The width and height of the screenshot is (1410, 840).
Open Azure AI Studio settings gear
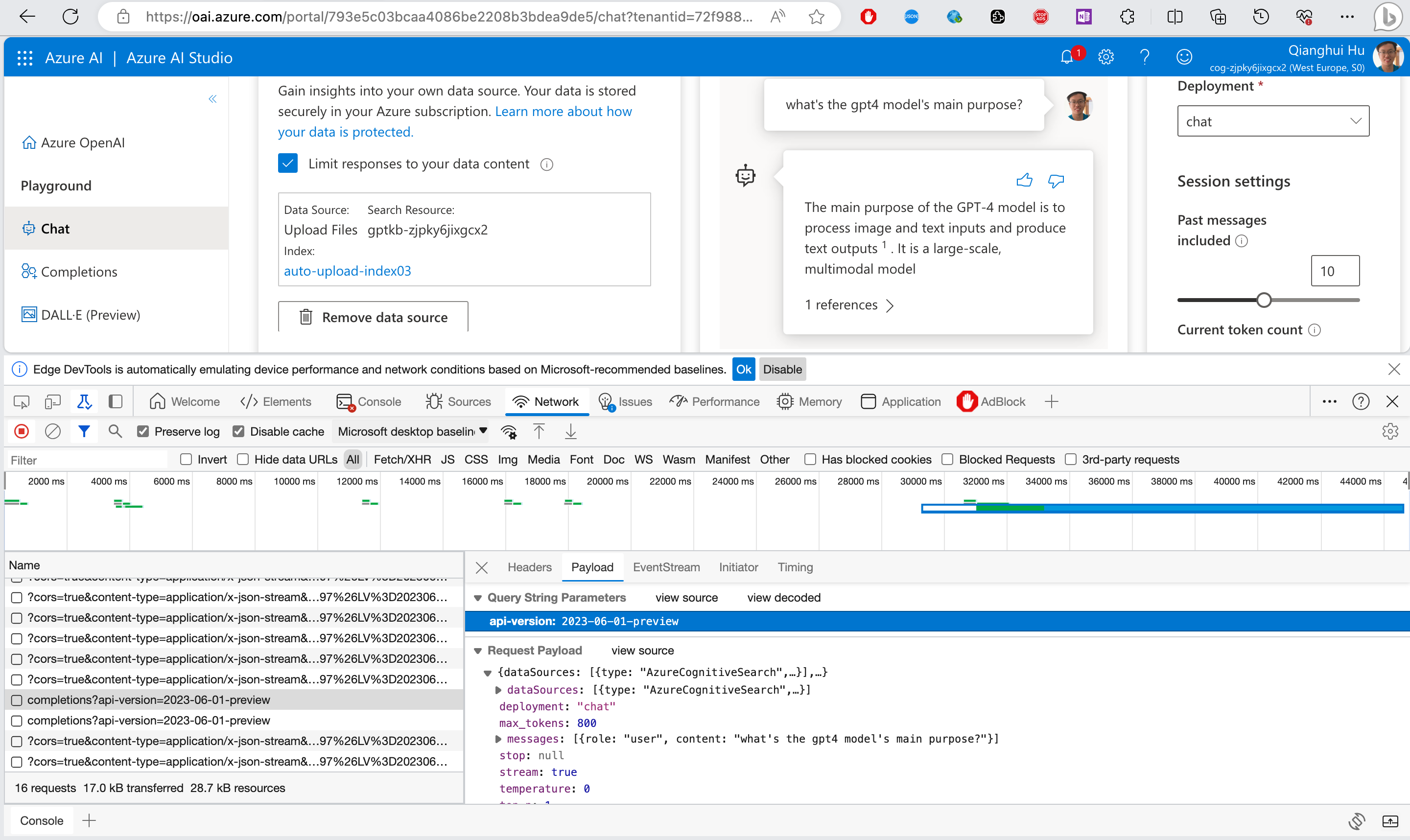click(1105, 57)
